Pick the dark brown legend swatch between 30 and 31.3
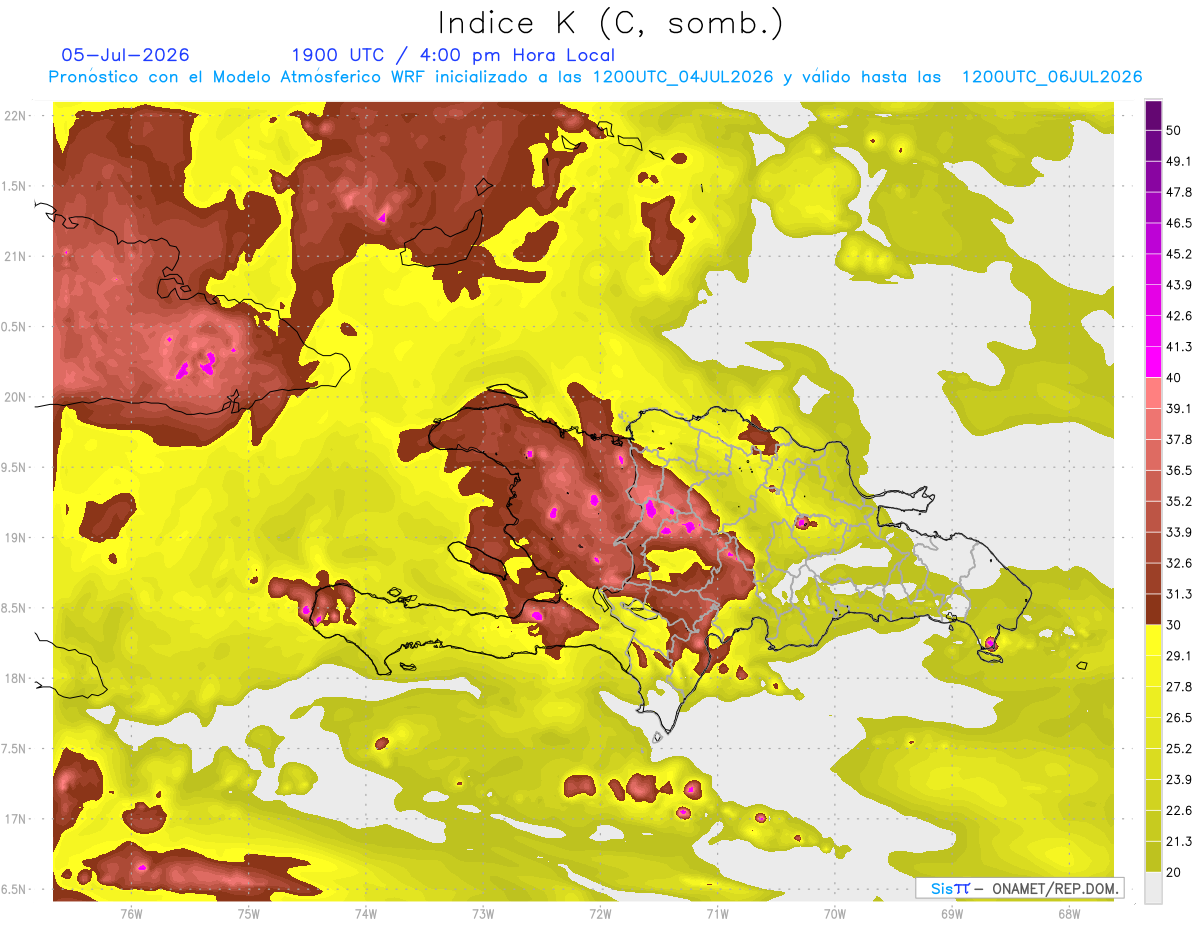Image resolution: width=1200 pixels, height=927 pixels. [x=1153, y=610]
